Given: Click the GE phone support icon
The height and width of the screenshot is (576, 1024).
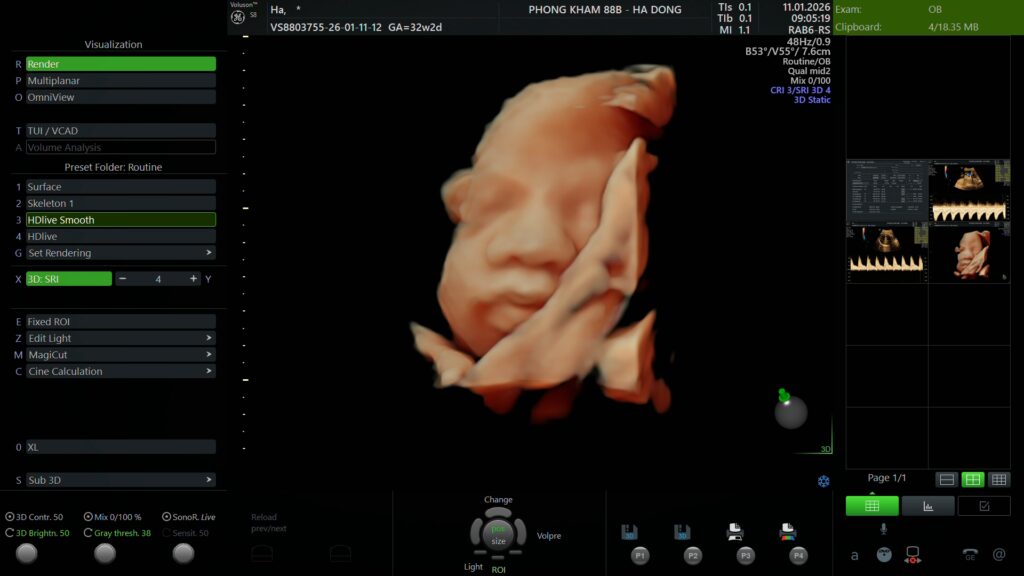Looking at the screenshot, I should click(969, 554).
